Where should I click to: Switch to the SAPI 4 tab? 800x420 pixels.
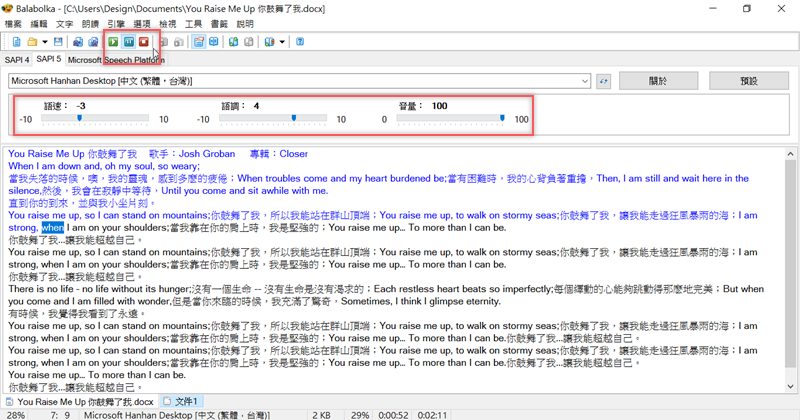(17, 60)
